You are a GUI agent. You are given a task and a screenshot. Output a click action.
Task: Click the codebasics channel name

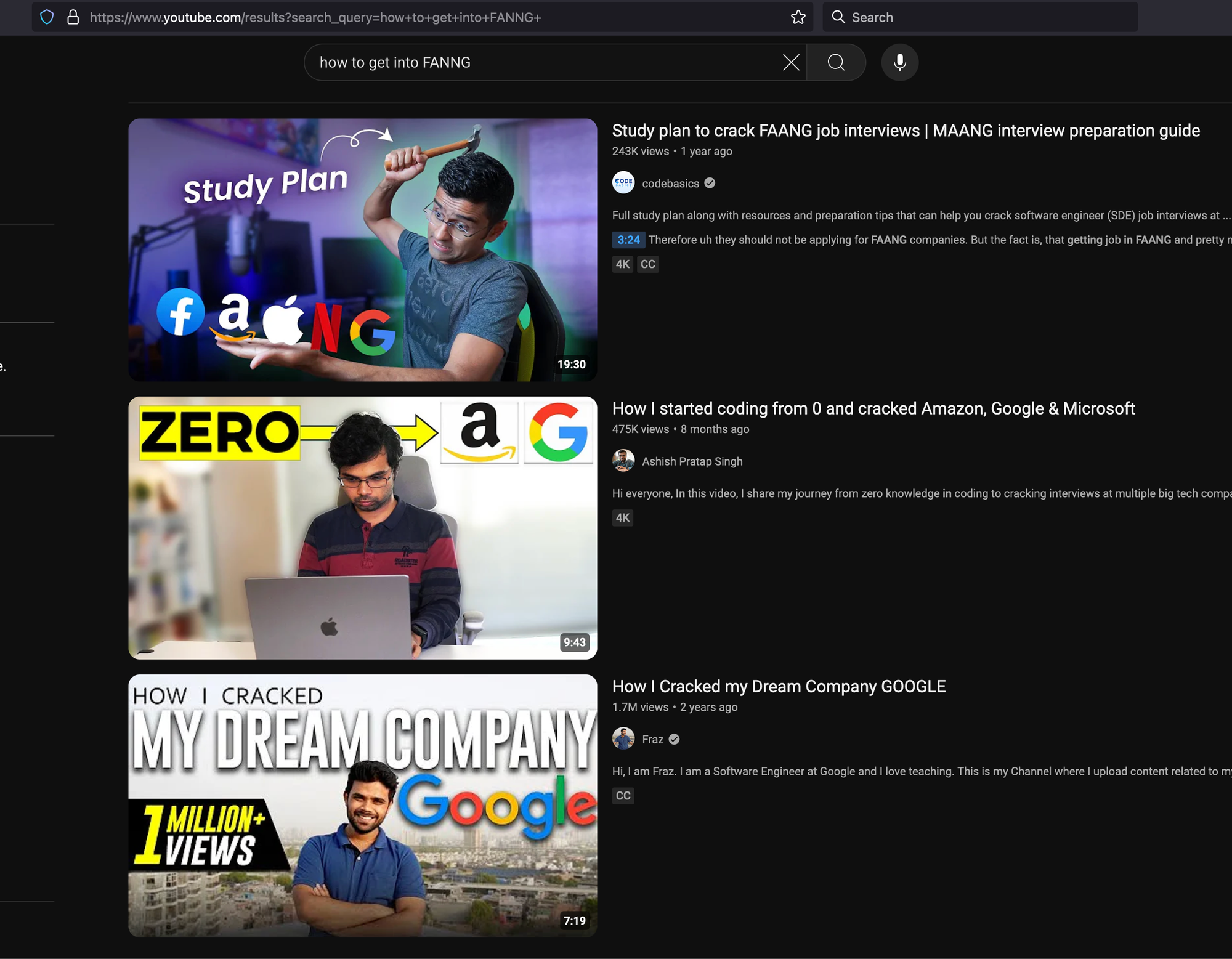tap(670, 184)
